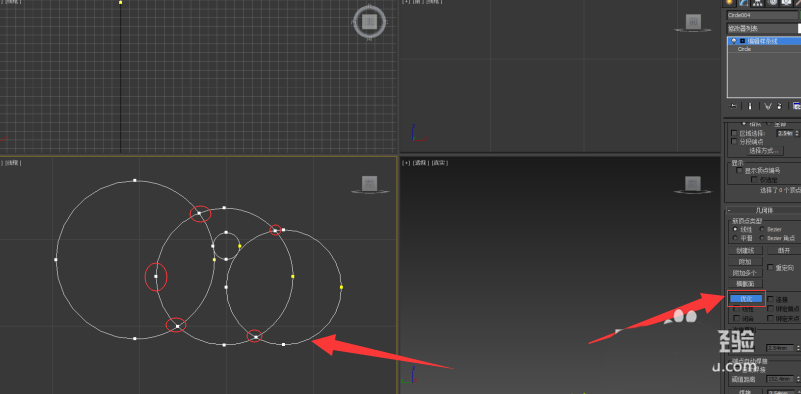This screenshot has width=801, height=394.
Task: Enable the 闭合 checkbox
Action: tap(737, 318)
